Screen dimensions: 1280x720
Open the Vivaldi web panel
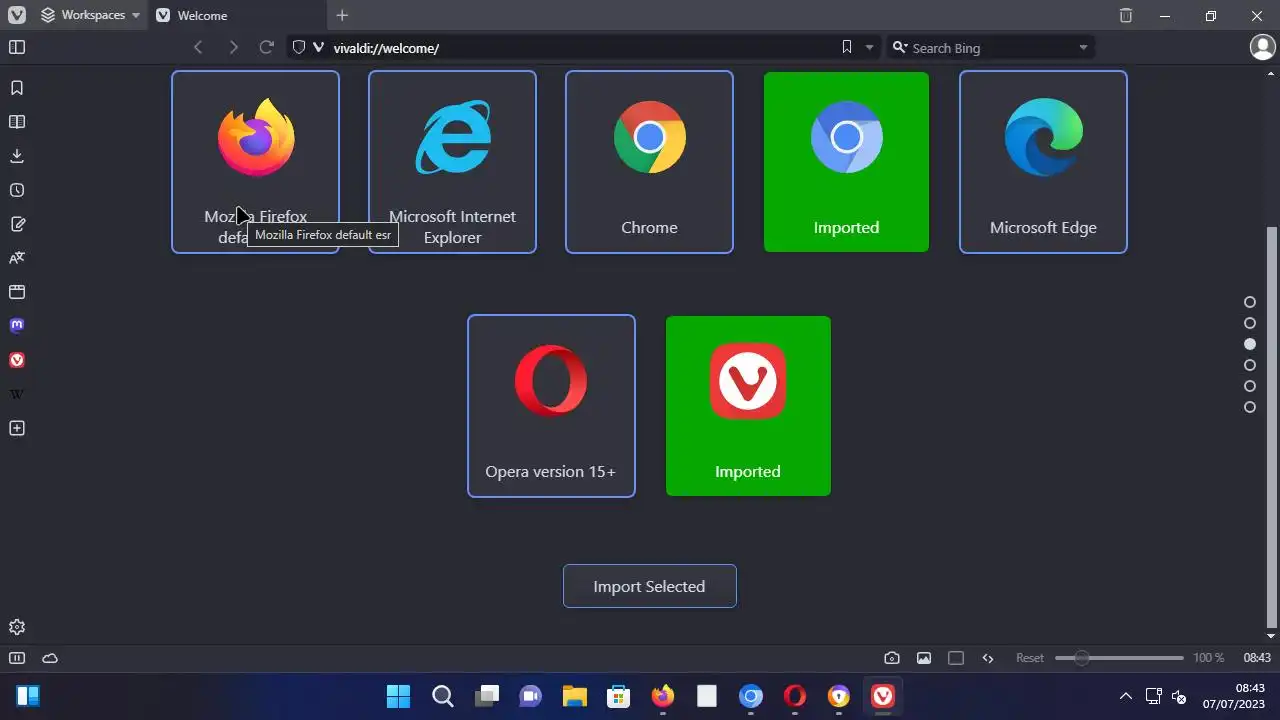coord(17,360)
